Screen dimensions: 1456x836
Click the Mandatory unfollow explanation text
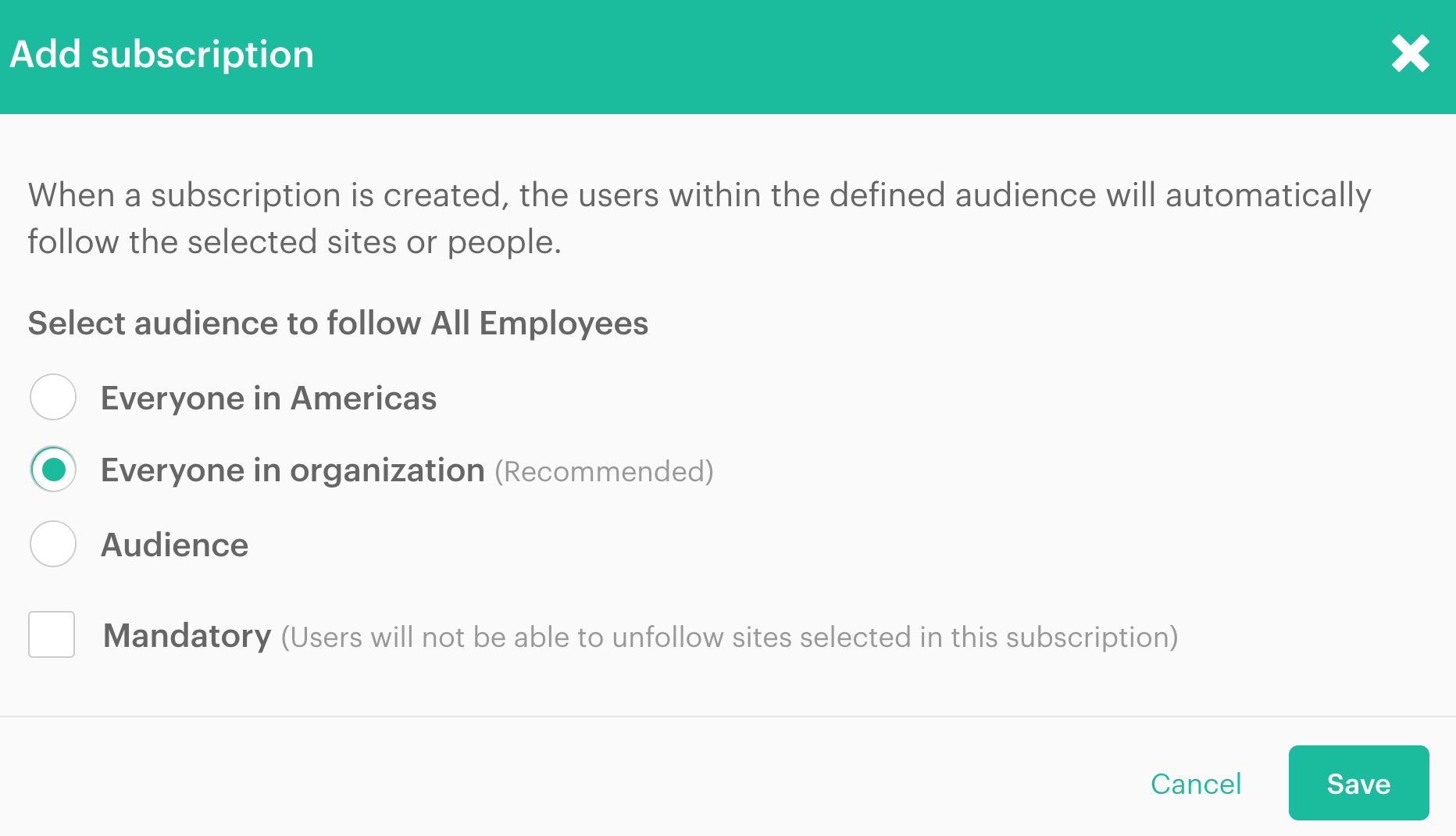729,638
